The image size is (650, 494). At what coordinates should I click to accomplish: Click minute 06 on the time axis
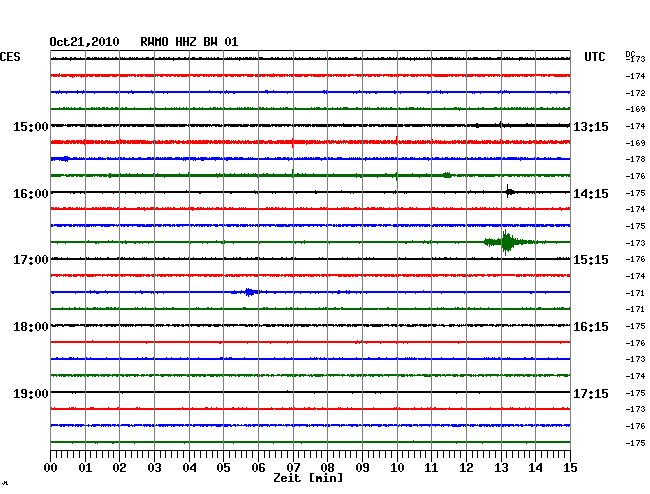258,468
